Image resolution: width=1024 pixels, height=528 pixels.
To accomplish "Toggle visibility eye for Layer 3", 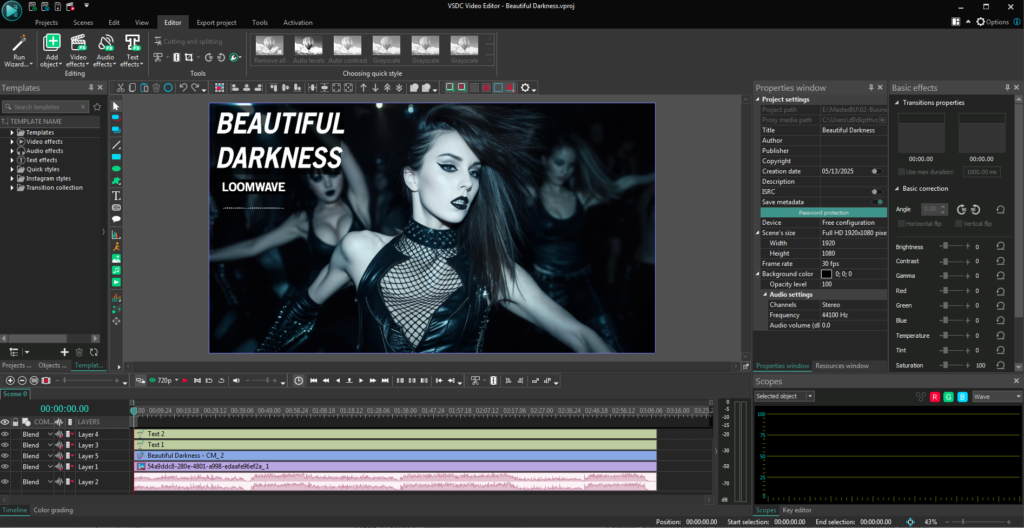I will click(x=5, y=444).
